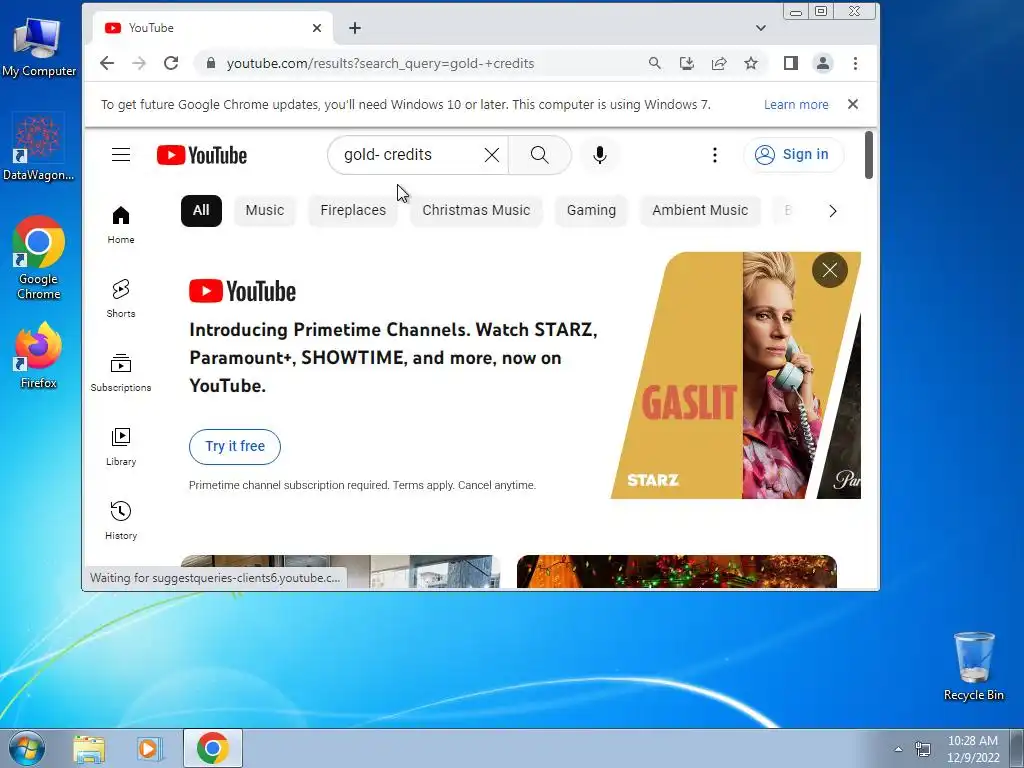Click the install app icon in address bar
1024x768 pixels.
point(686,63)
